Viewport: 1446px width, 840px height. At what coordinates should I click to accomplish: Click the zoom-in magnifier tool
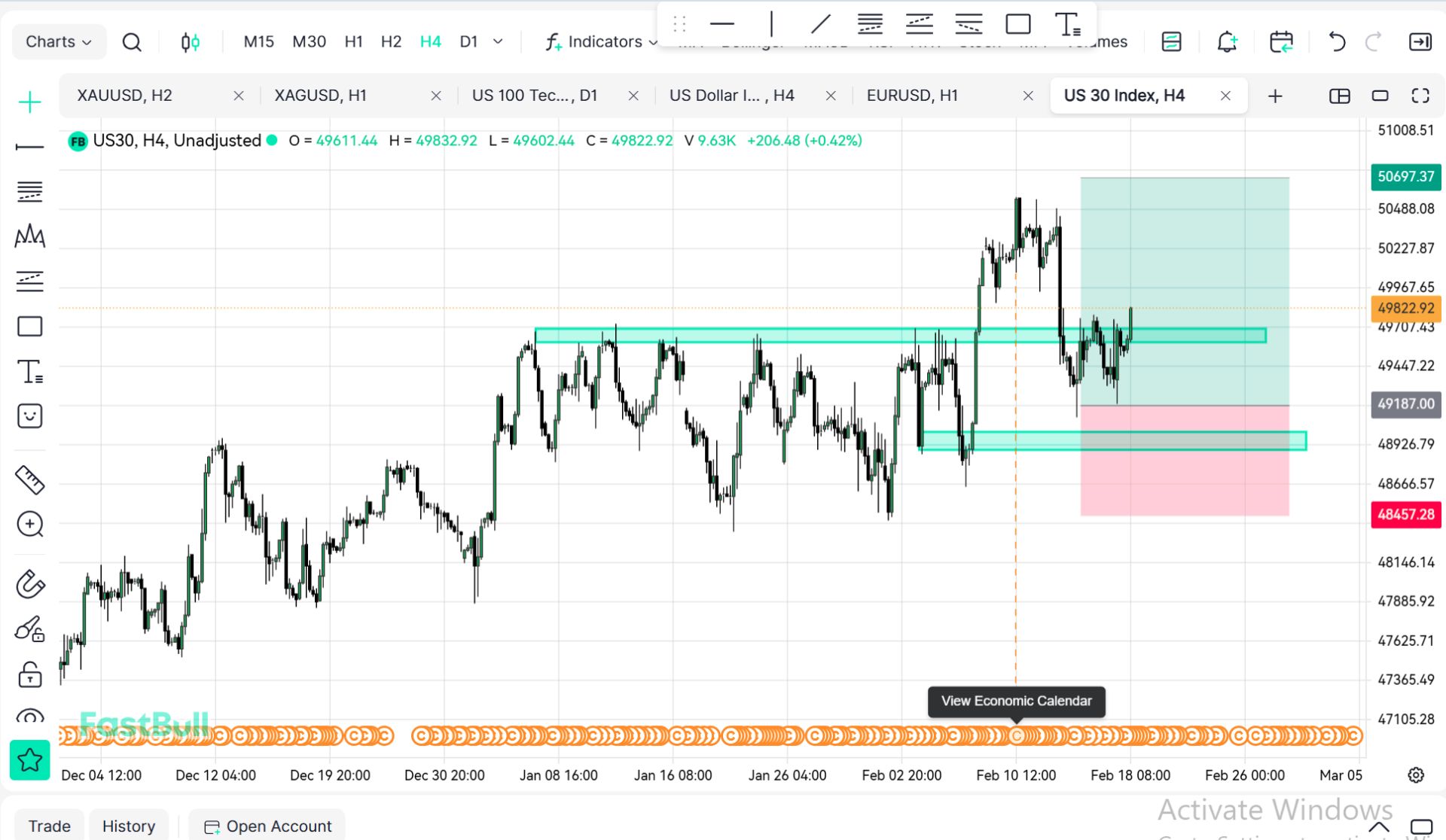coord(30,524)
